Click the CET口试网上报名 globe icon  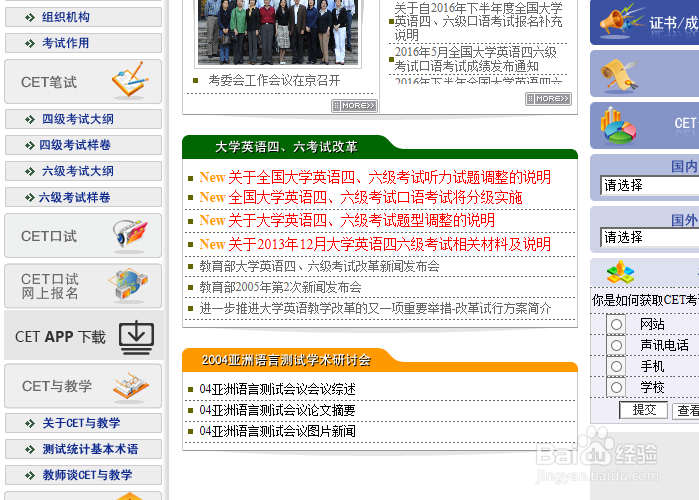point(128,284)
